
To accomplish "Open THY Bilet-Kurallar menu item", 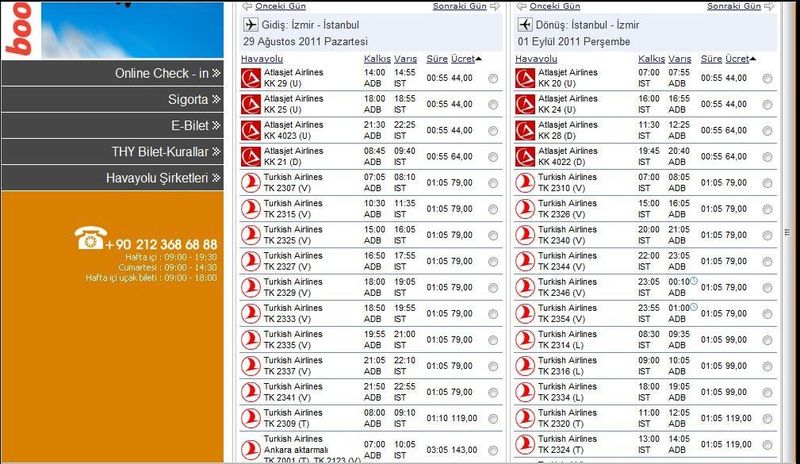I will [112, 152].
